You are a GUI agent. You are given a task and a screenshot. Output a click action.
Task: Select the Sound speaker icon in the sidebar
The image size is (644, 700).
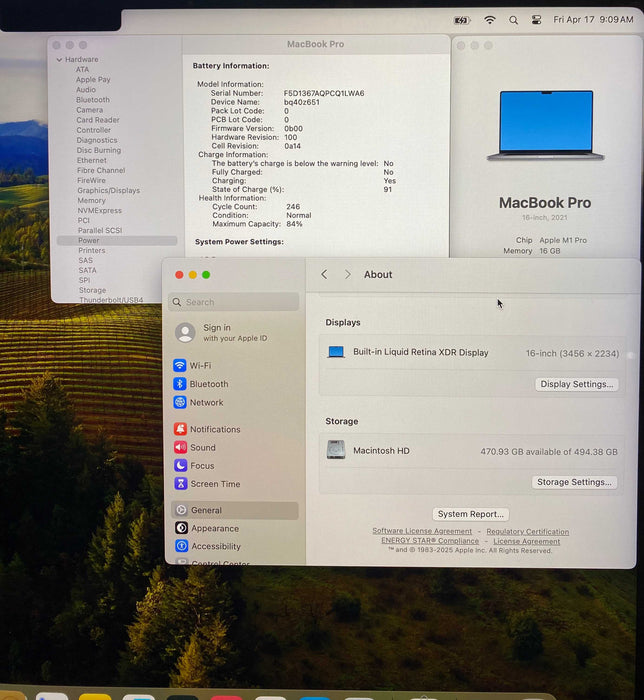pos(180,447)
